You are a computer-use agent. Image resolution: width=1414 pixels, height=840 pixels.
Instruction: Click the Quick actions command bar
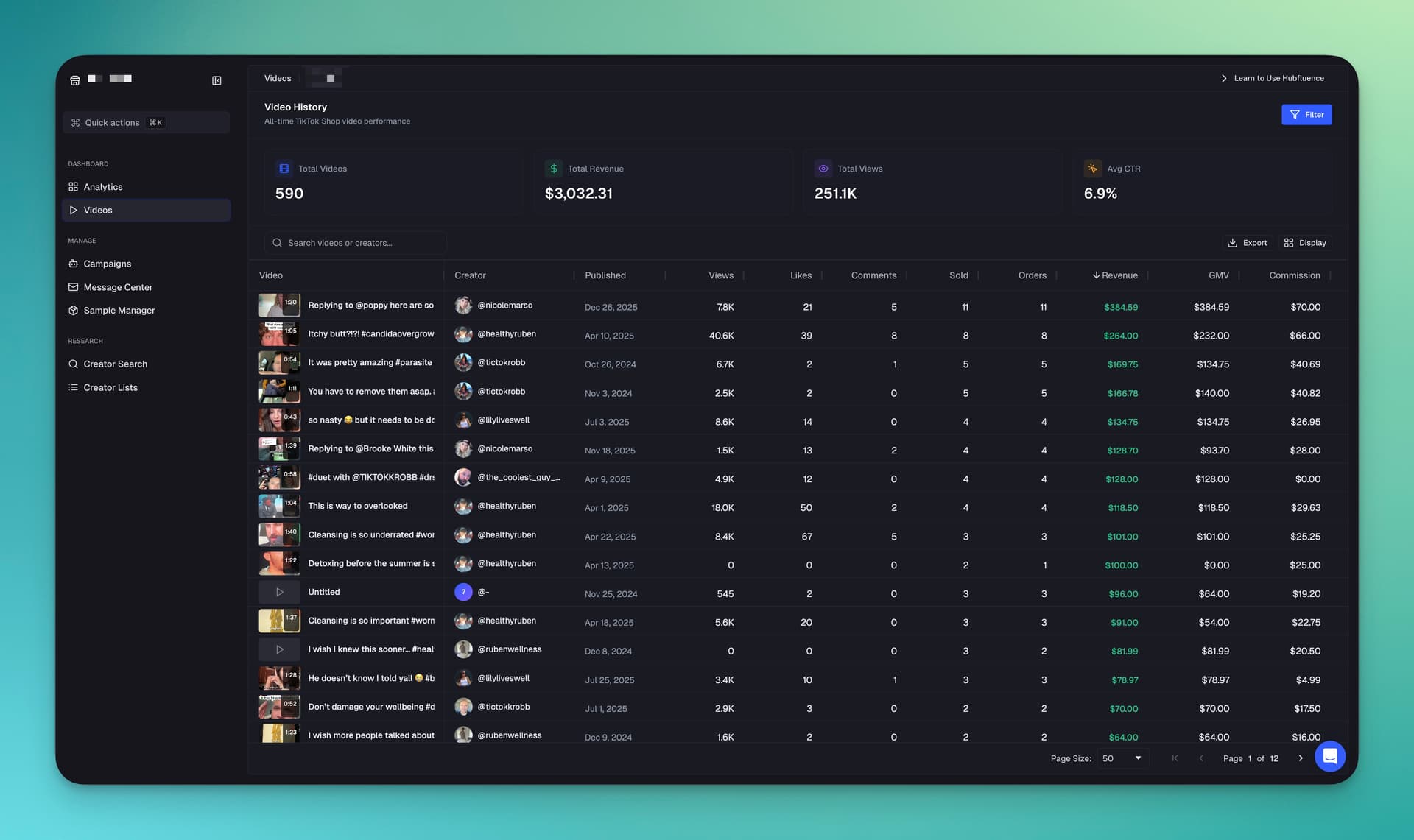[111, 122]
